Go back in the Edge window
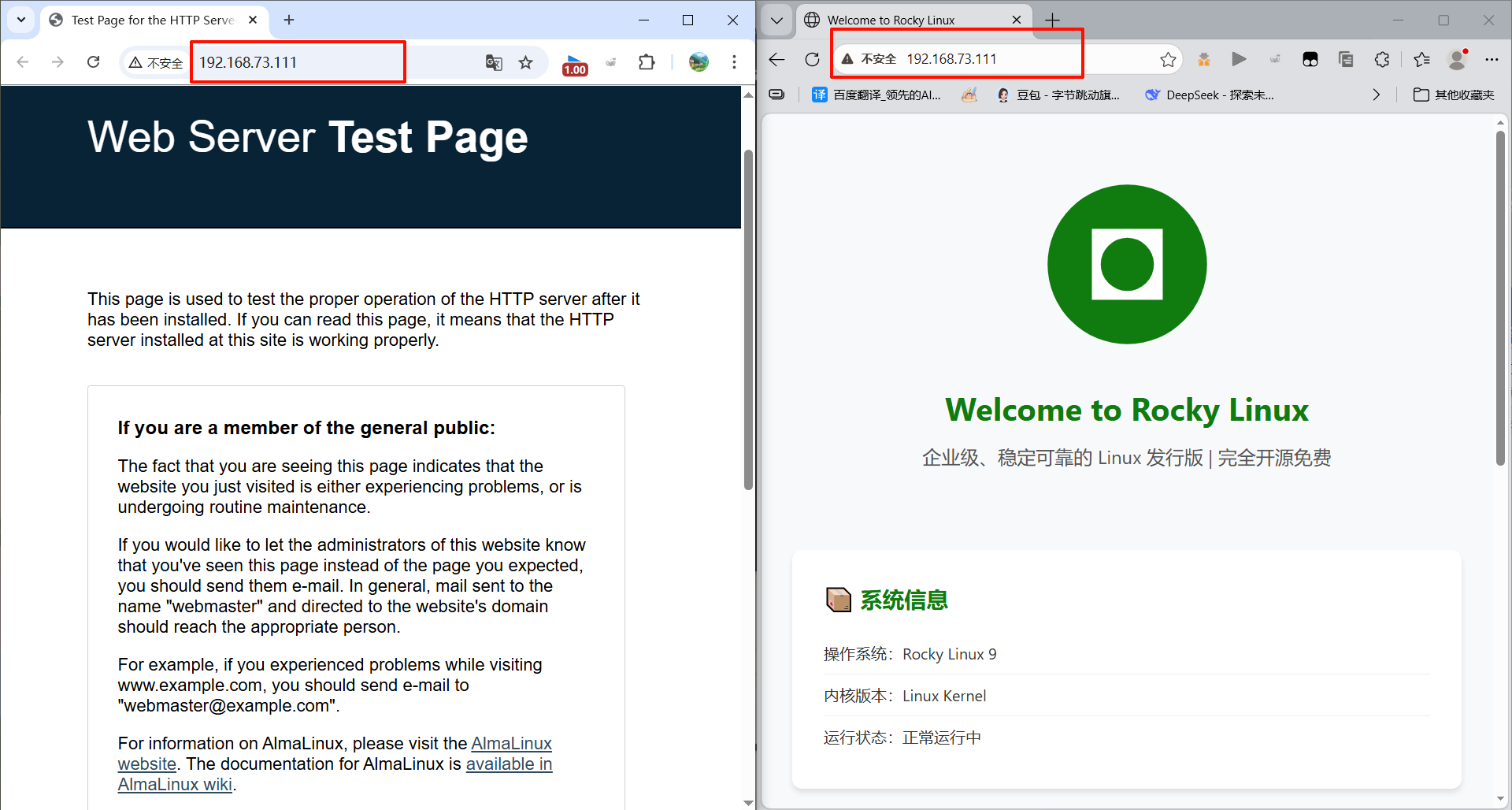 (777, 59)
